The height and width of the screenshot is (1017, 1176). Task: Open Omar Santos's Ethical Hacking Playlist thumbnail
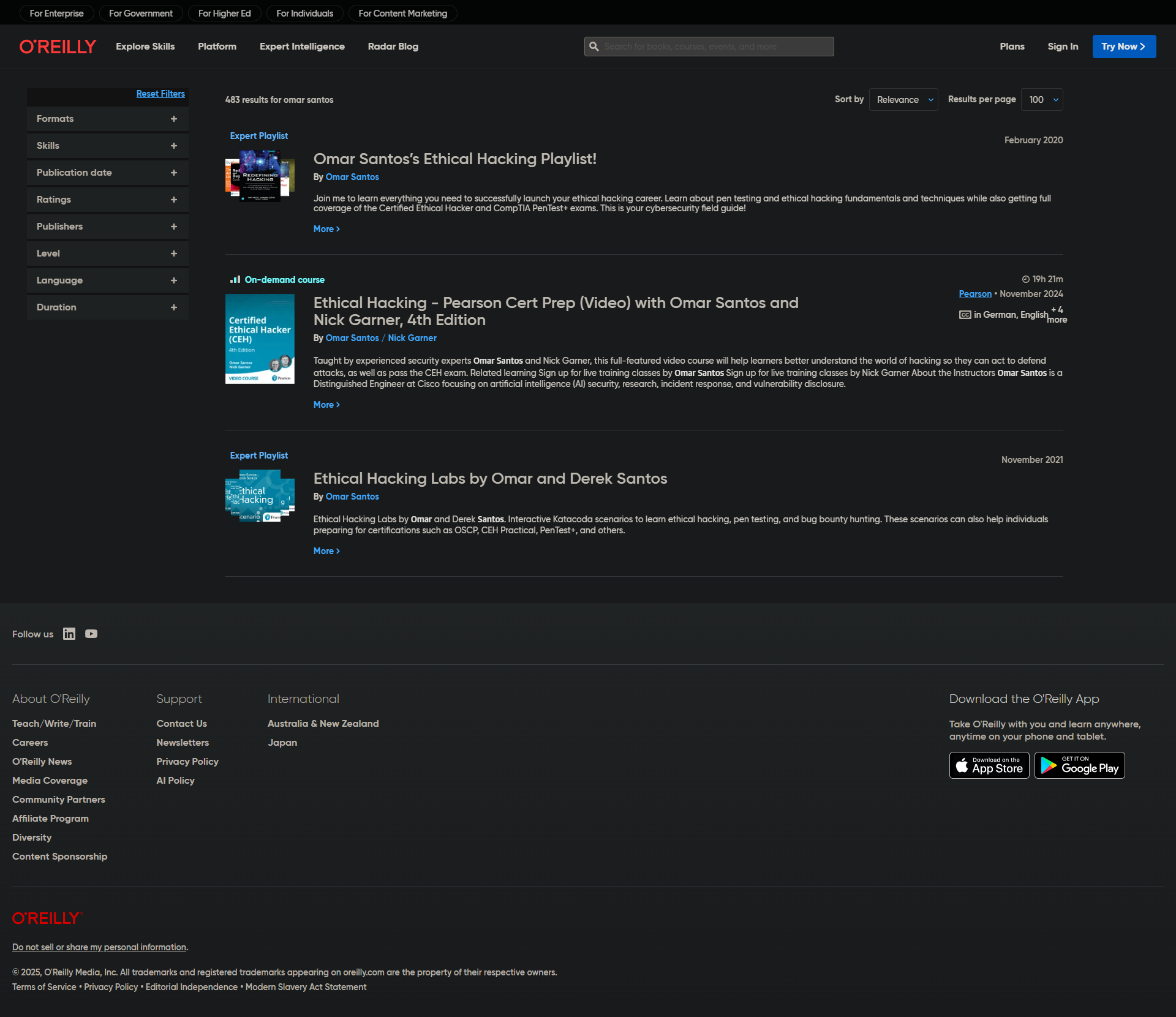pos(260,176)
